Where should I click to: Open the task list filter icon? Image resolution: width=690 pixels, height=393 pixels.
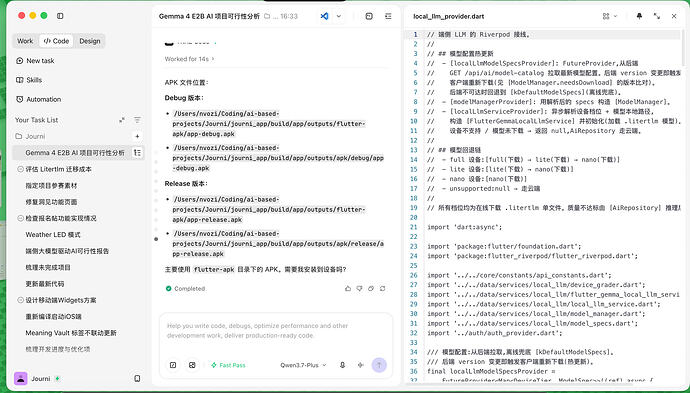(137, 120)
